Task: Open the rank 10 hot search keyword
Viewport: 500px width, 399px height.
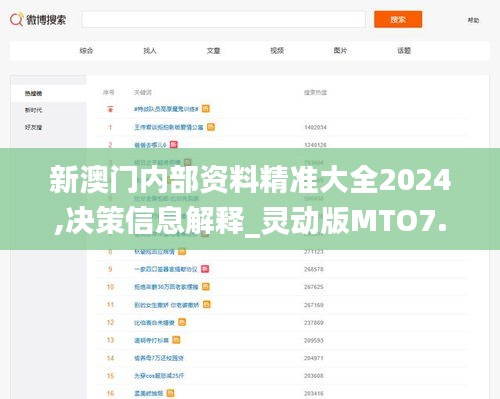Action: point(166,287)
